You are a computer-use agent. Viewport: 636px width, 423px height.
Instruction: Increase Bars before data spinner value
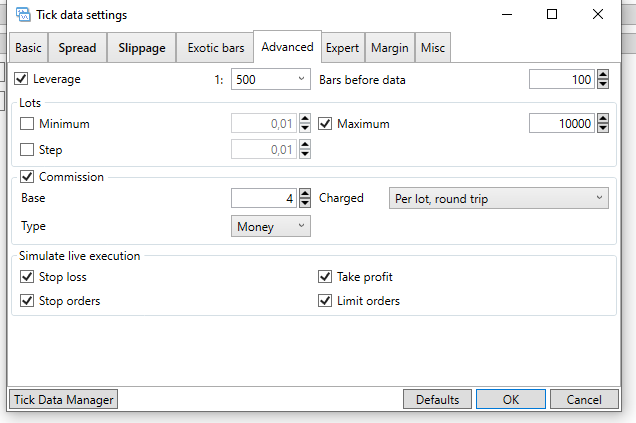point(602,75)
